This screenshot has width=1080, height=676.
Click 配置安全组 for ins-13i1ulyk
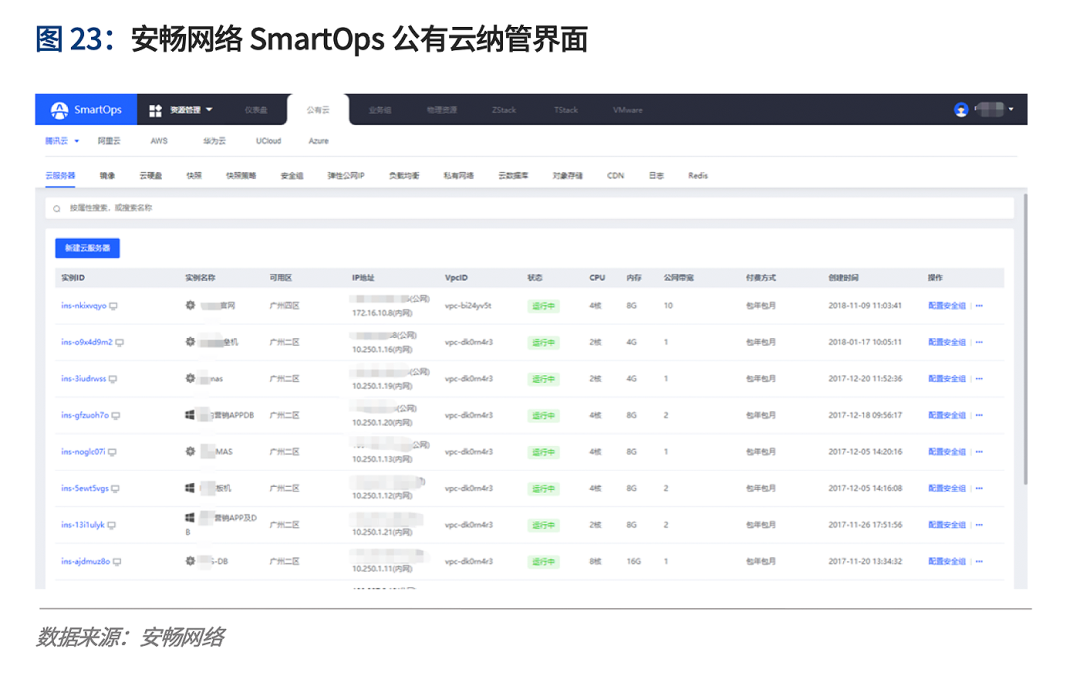point(947,525)
